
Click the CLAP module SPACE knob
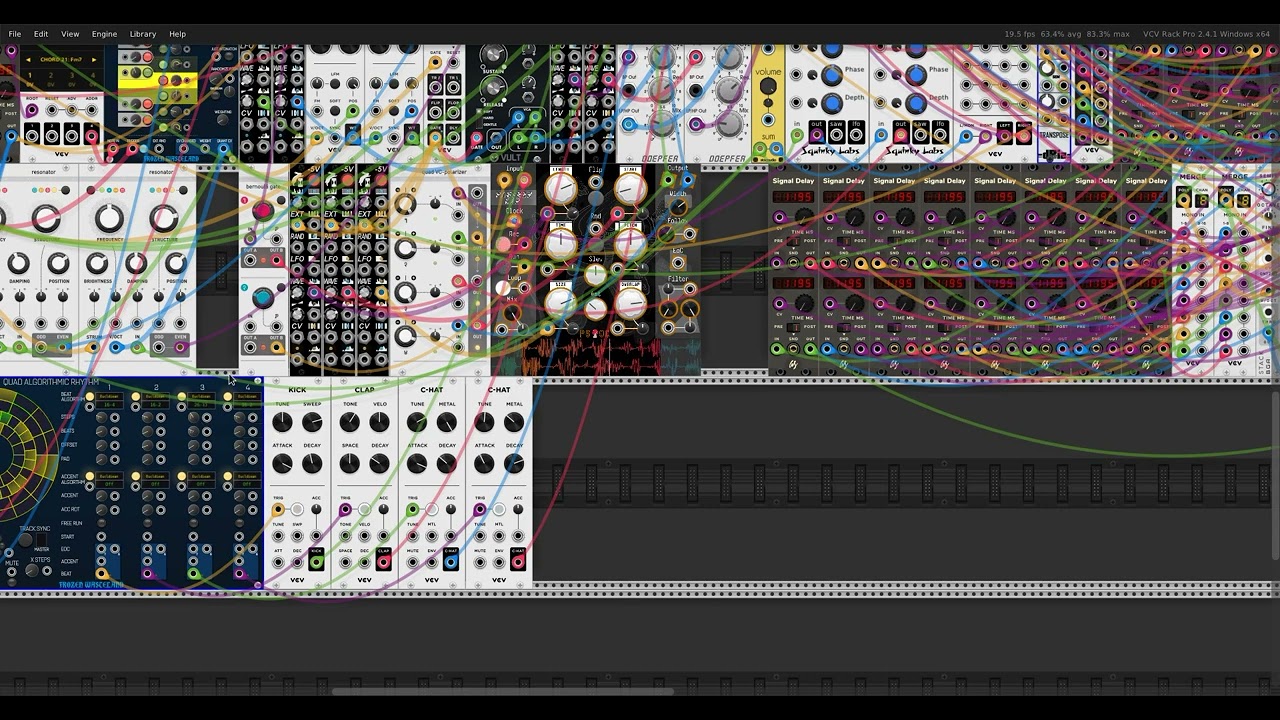[349, 464]
